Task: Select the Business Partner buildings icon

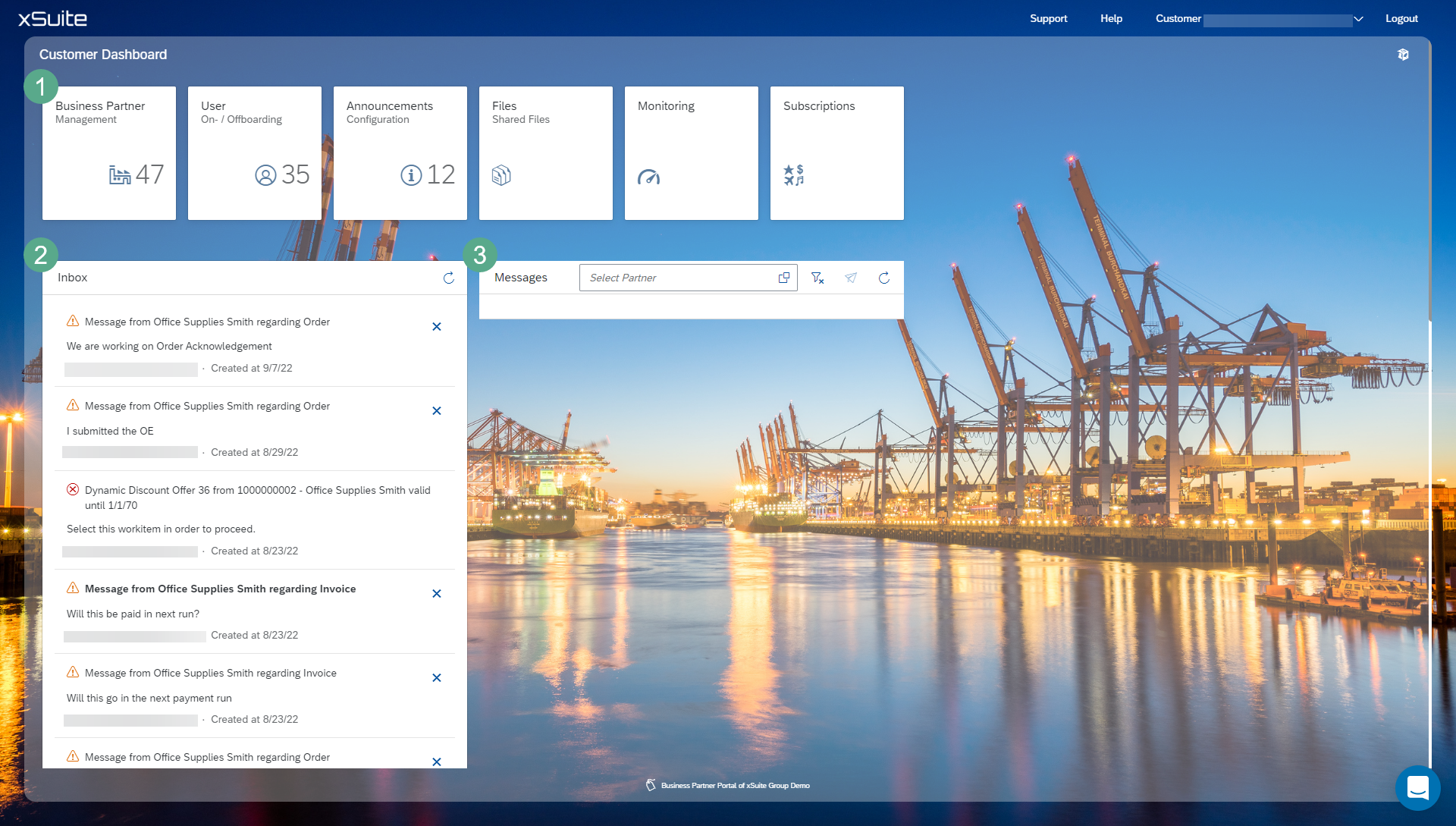Action: 120,175
